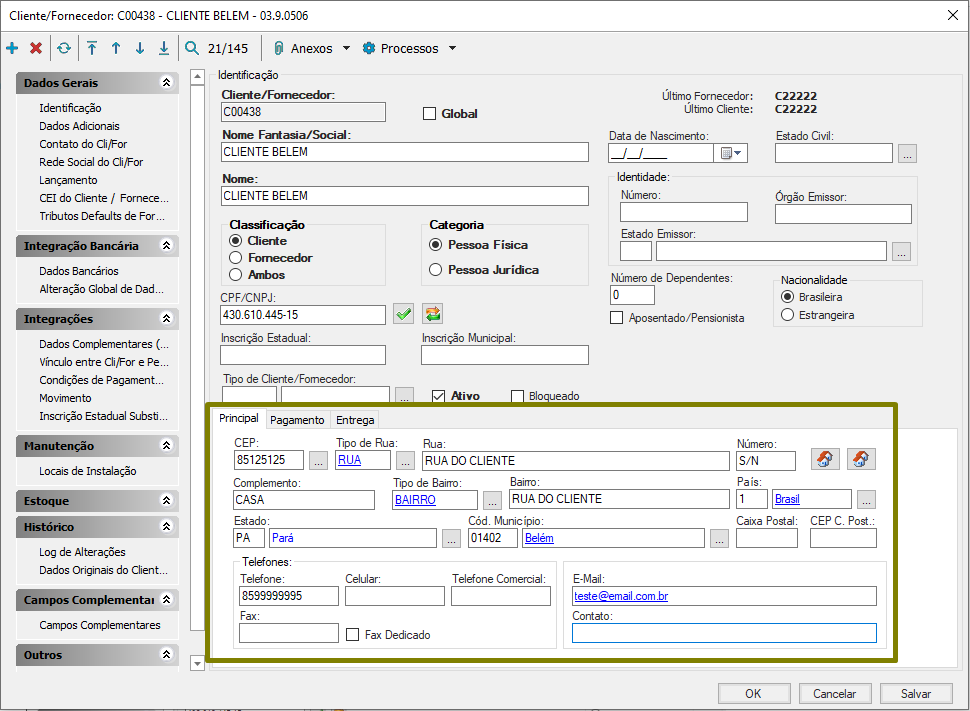The height and width of the screenshot is (711, 970).
Task: Click the Brasil country link
Action: tap(787, 499)
